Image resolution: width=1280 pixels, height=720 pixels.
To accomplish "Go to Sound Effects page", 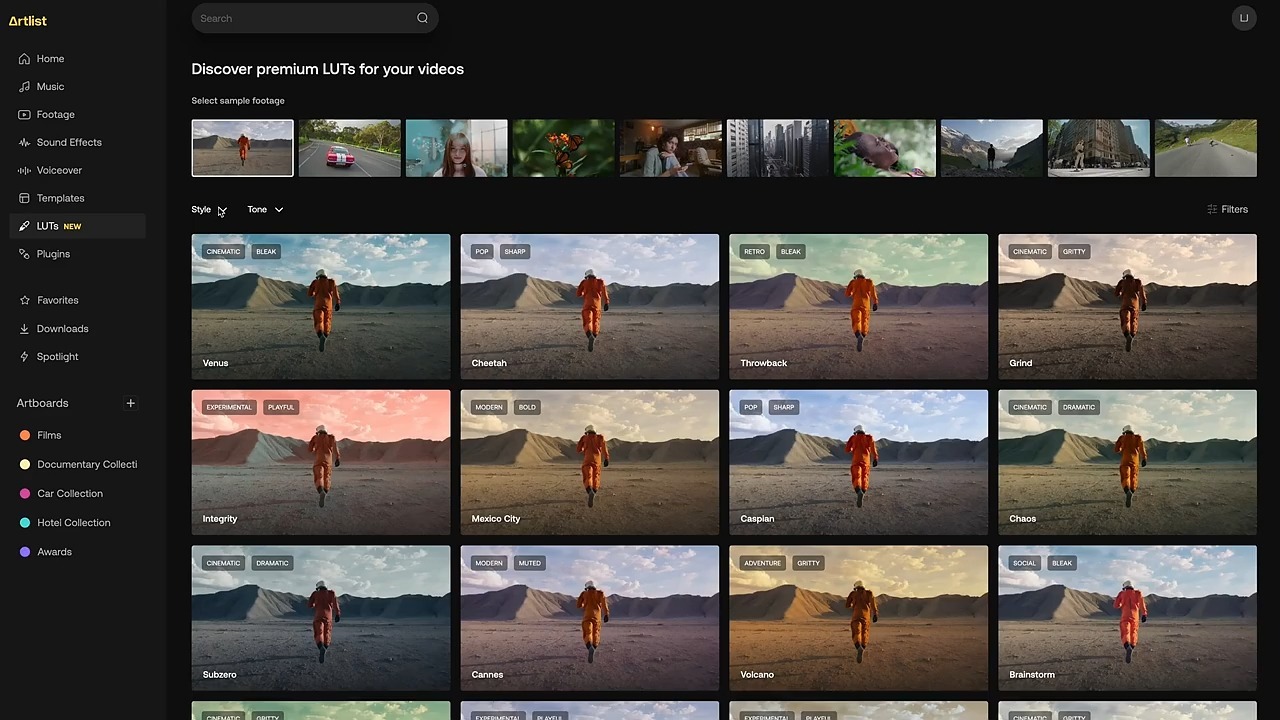I will click(69, 142).
